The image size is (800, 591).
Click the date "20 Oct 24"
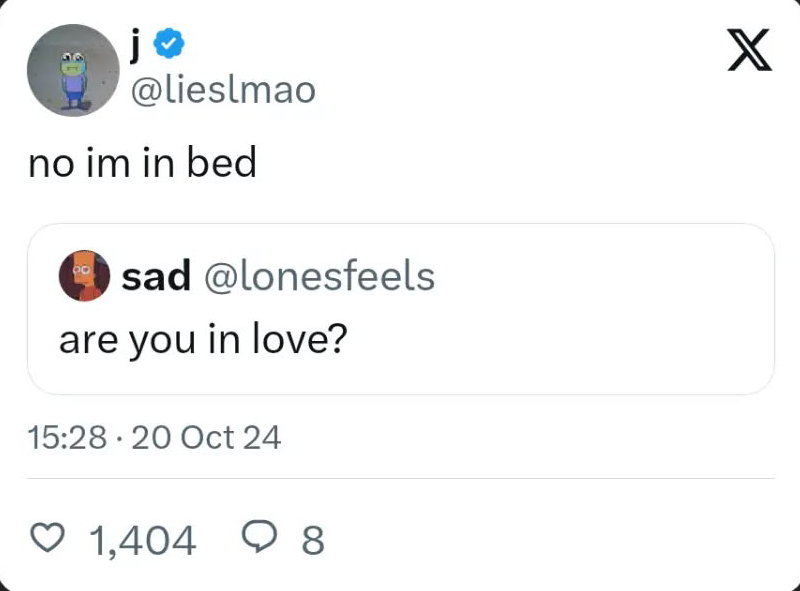pyautogui.click(x=206, y=437)
